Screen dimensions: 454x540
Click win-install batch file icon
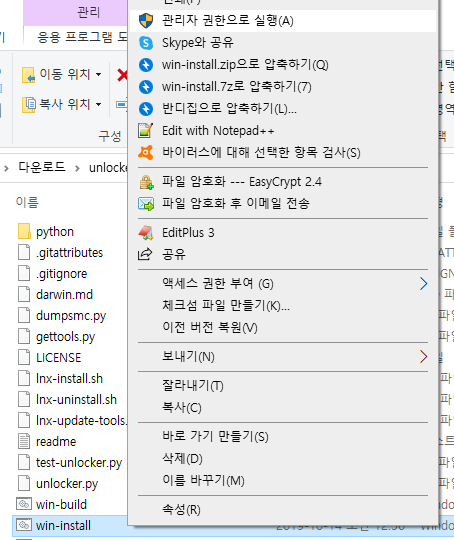(x=24, y=525)
